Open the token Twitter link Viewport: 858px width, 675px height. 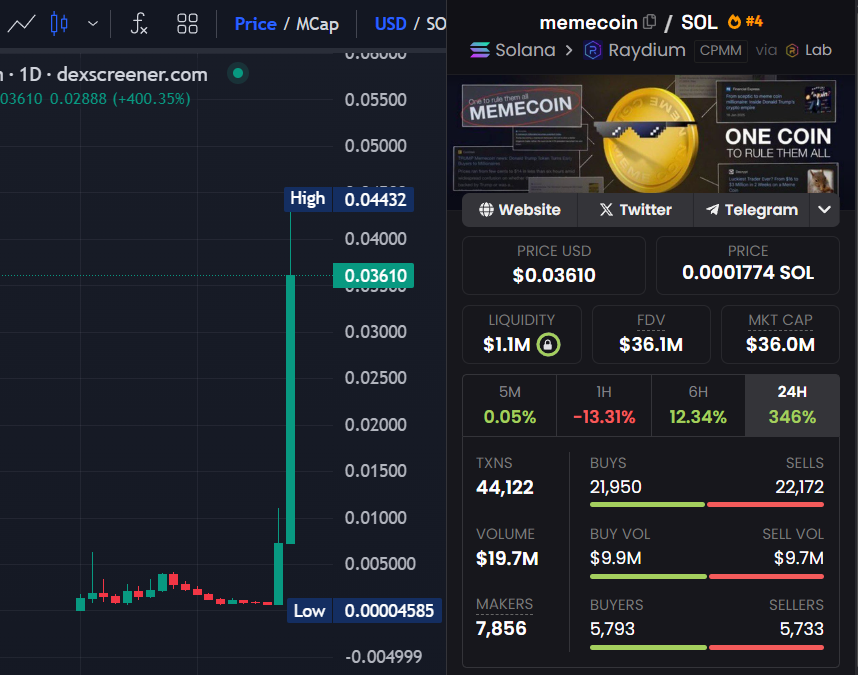click(x=635, y=210)
